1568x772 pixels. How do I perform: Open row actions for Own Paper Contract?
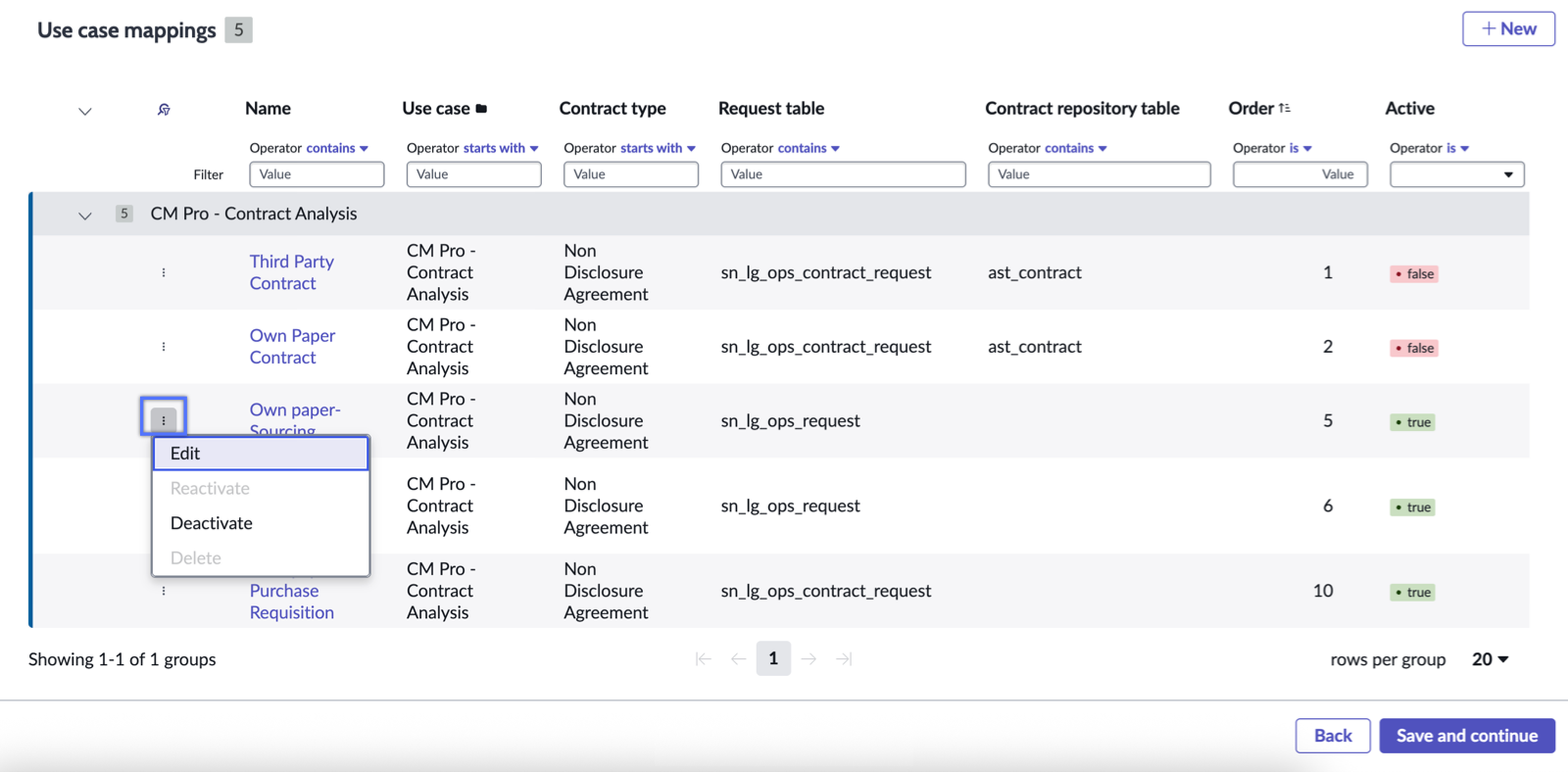pos(164,347)
